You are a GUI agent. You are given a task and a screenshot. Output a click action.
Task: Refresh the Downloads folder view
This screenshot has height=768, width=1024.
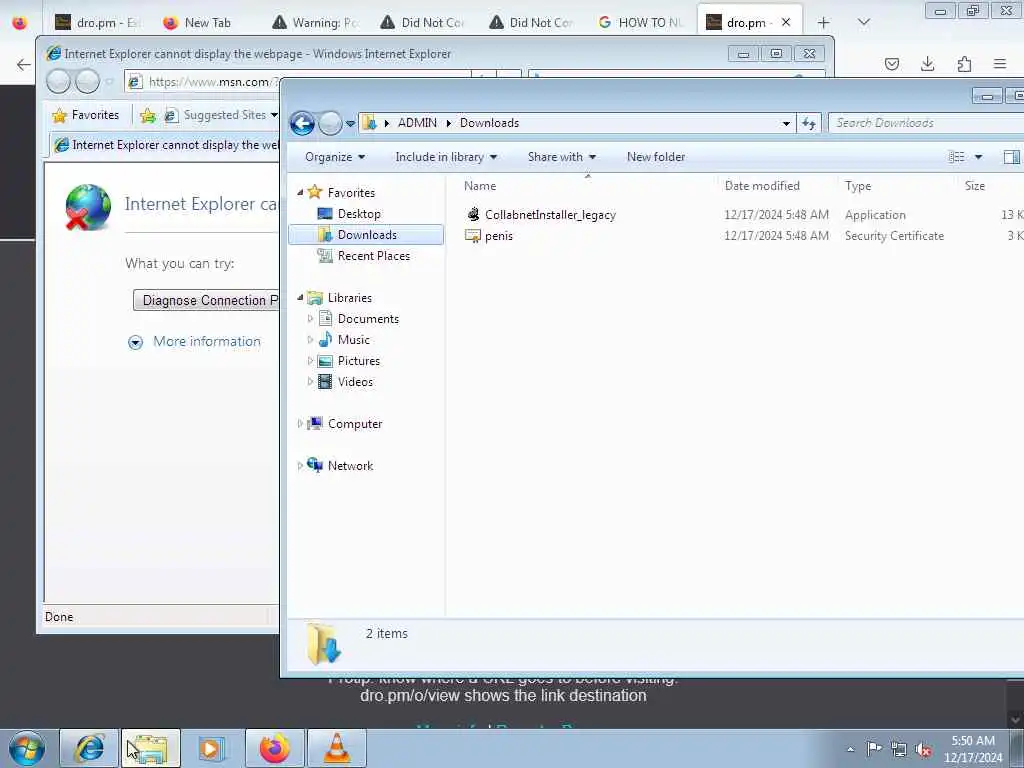point(809,123)
